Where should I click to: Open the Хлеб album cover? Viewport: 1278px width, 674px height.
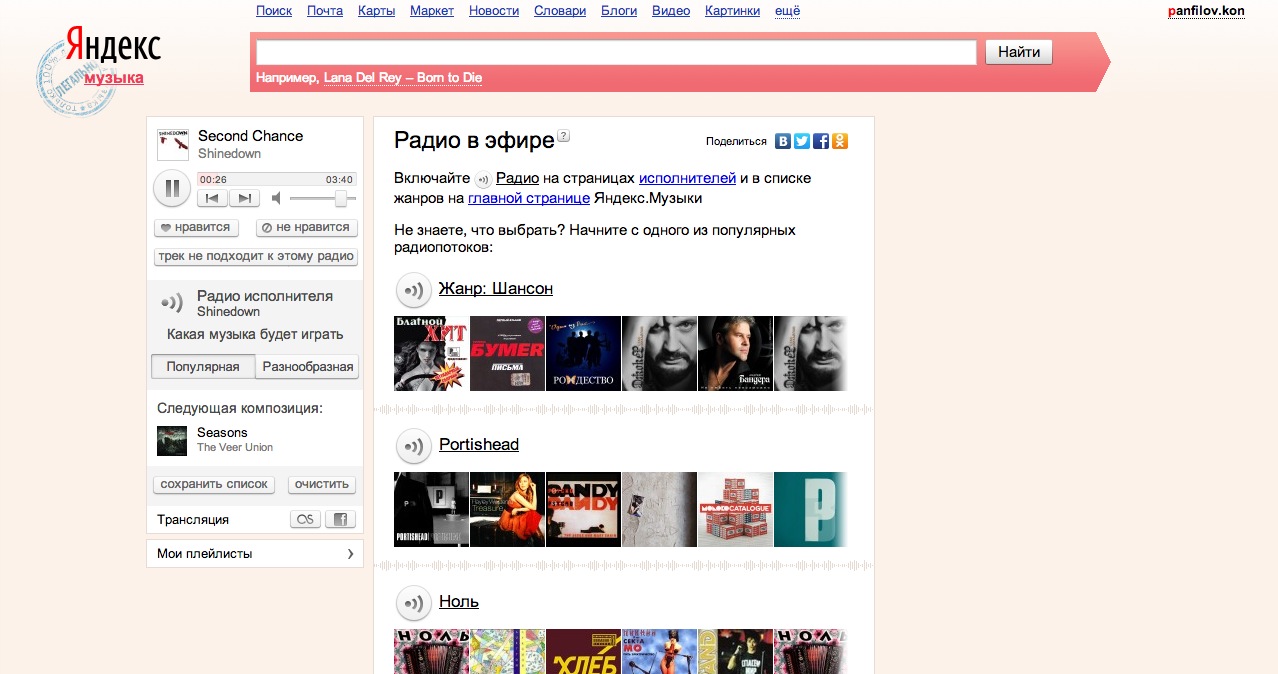click(x=584, y=651)
